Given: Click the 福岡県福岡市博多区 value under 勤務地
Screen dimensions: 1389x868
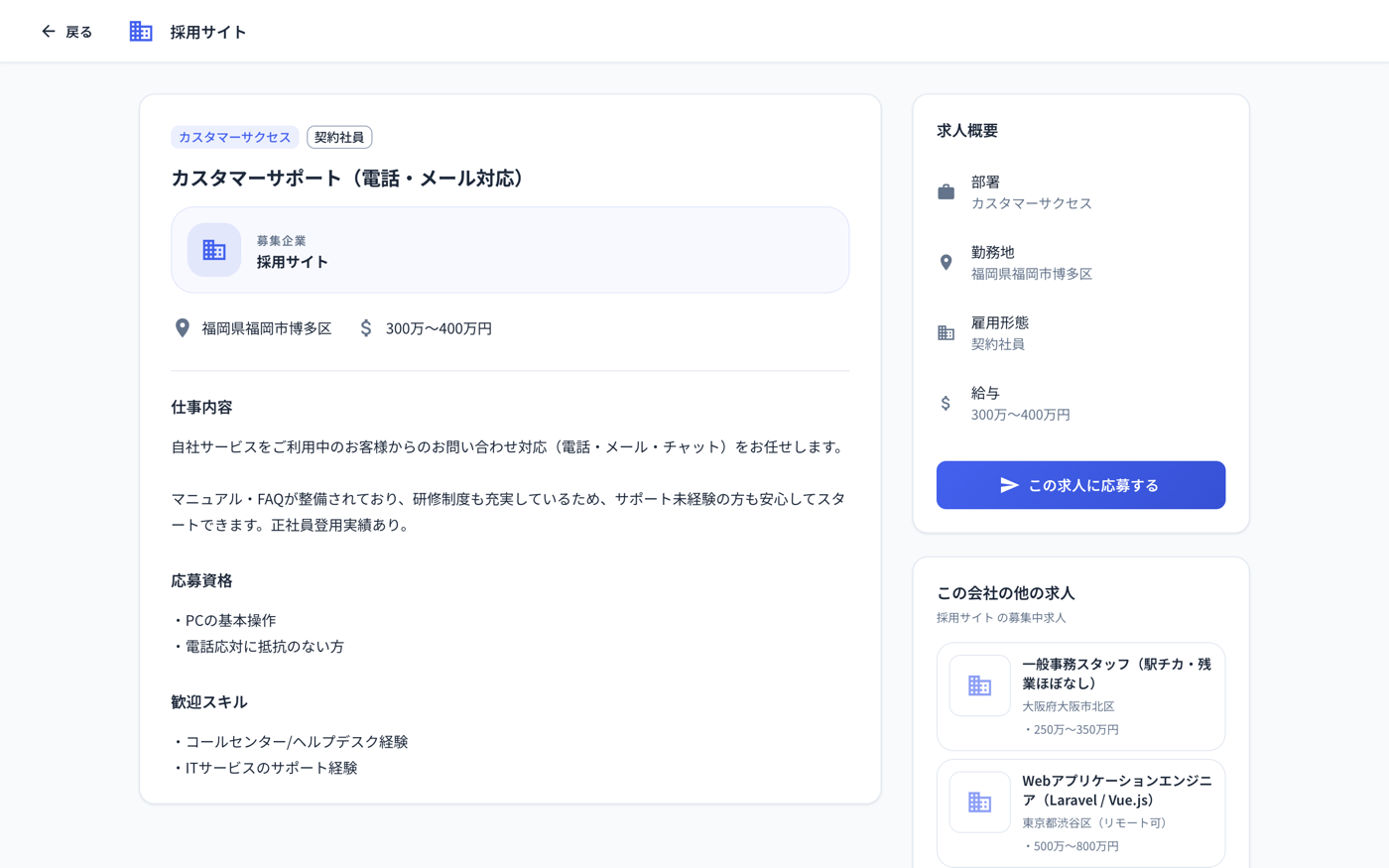Looking at the screenshot, I should 1032,274.
